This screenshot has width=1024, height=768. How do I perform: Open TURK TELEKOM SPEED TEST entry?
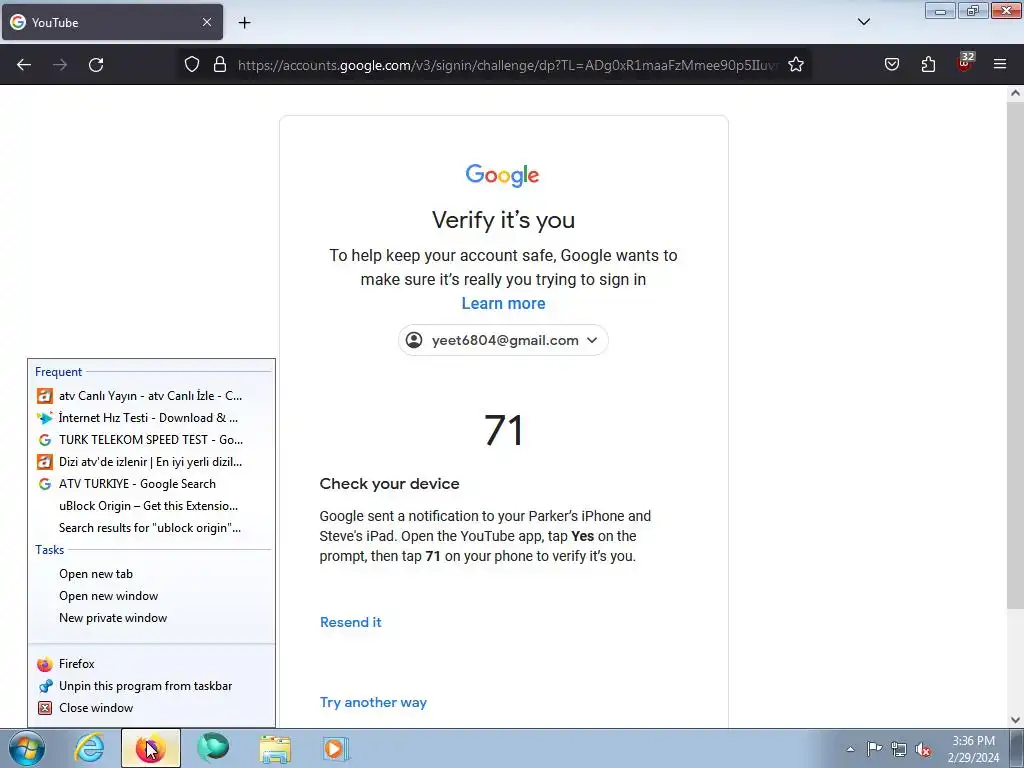coord(152,440)
